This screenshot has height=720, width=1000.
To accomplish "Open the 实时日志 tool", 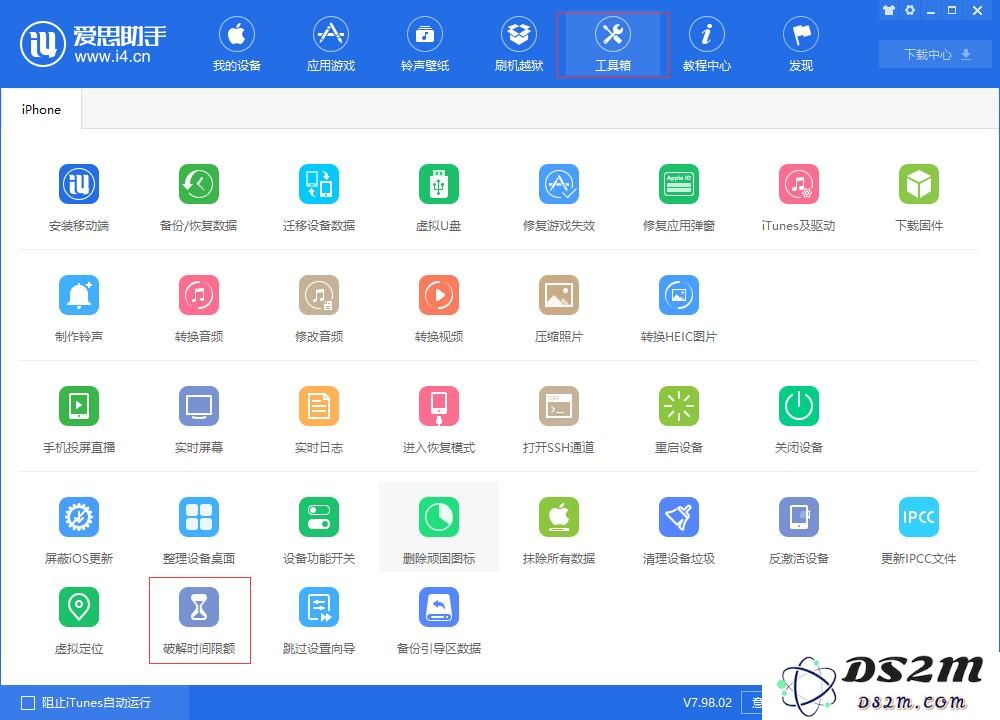I will 319,420.
